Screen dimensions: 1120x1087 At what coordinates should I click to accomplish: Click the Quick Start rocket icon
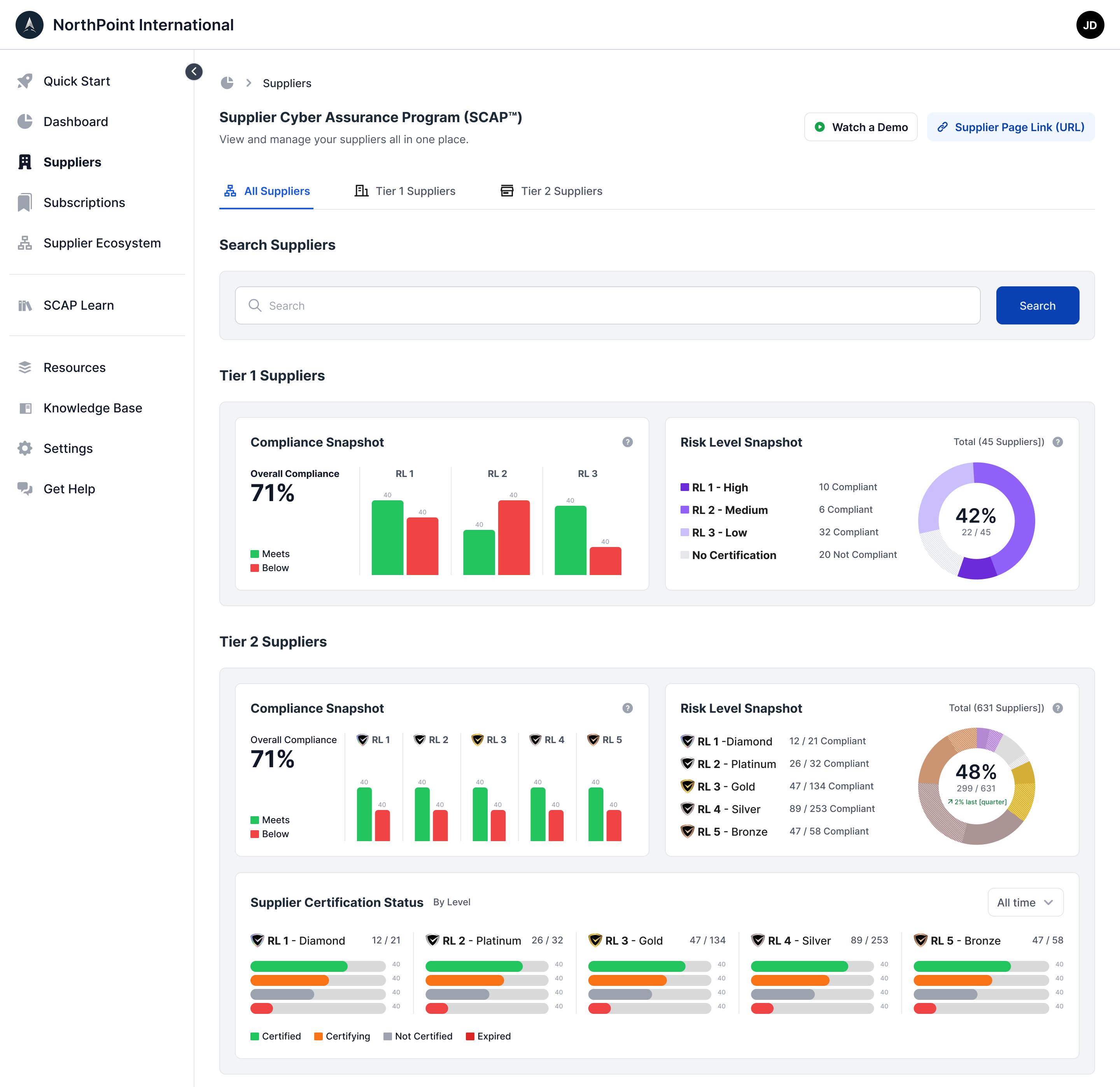click(24, 81)
